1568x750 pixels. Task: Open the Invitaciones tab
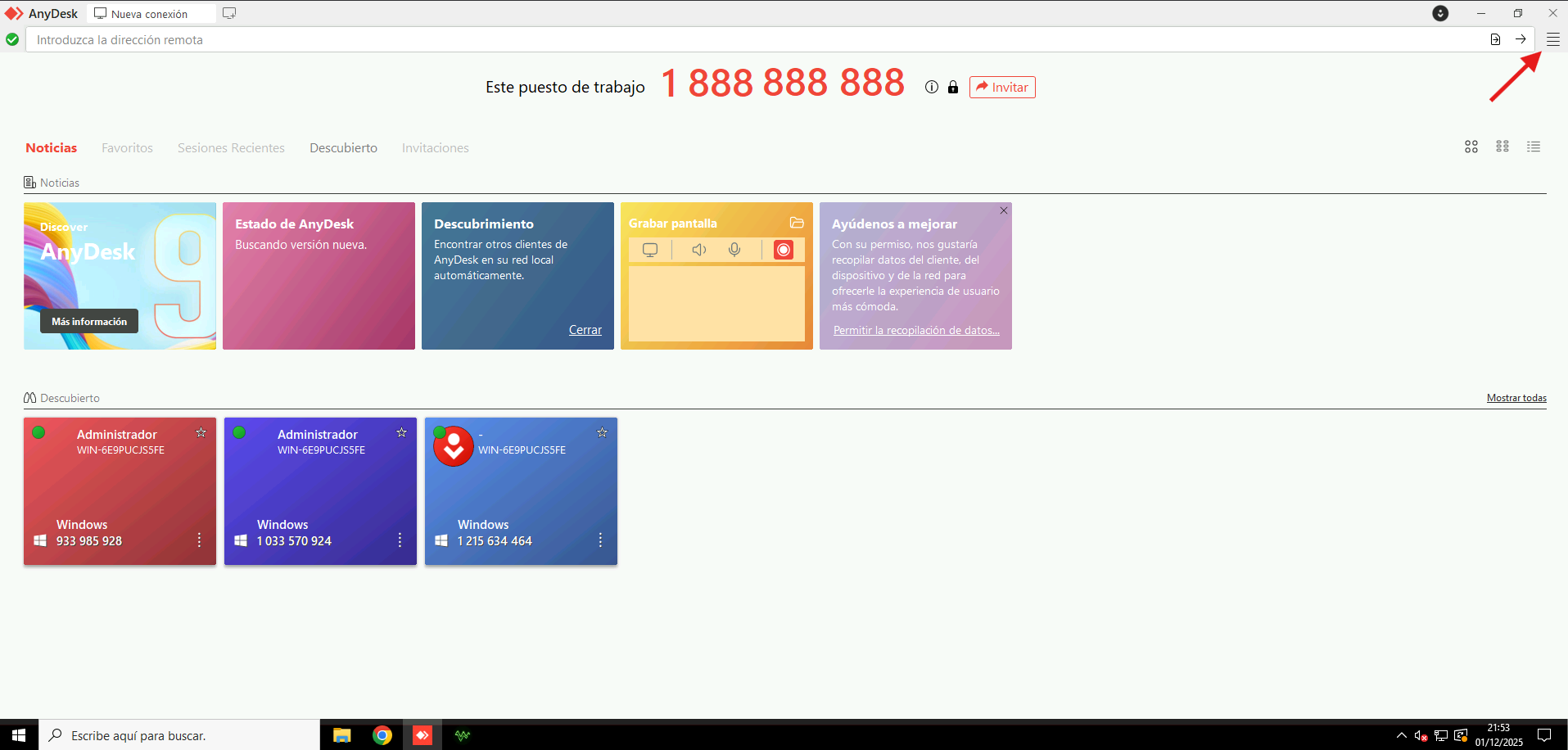coord(435,147)
